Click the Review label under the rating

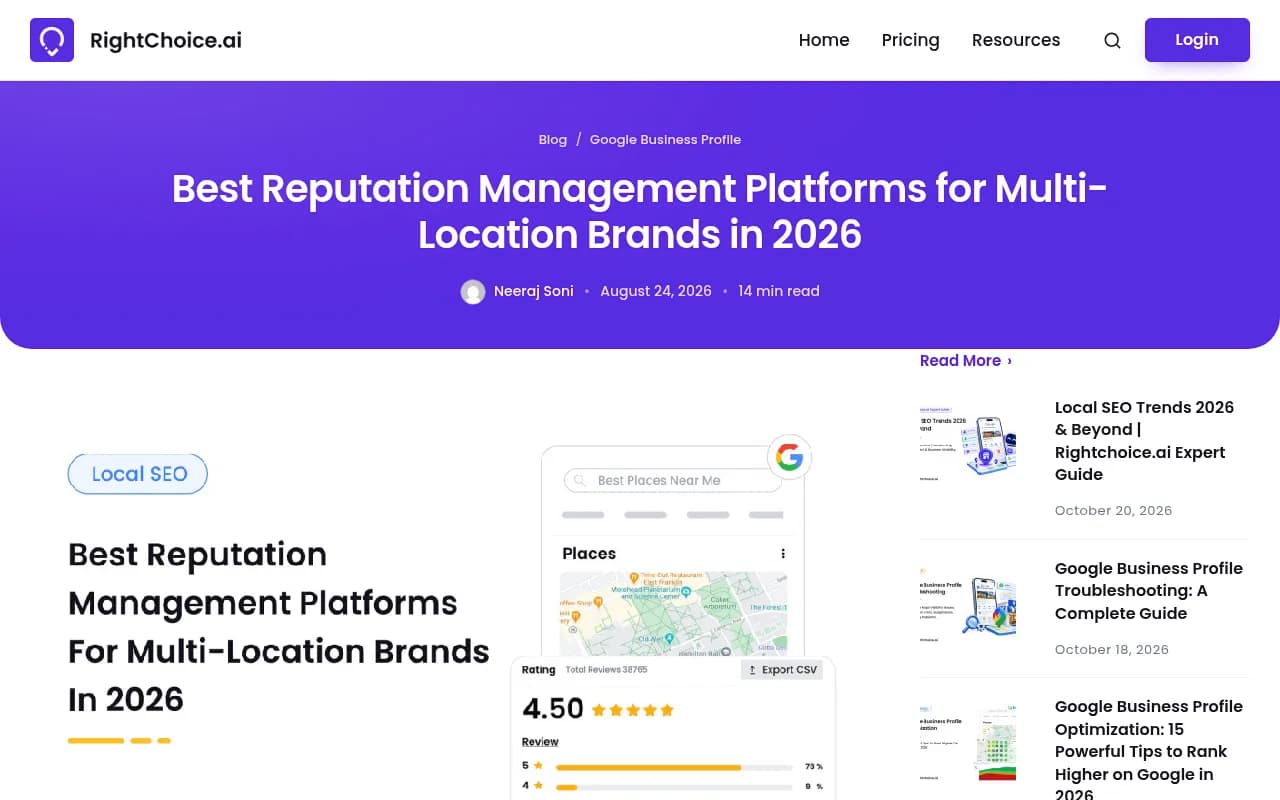point(540,742)
